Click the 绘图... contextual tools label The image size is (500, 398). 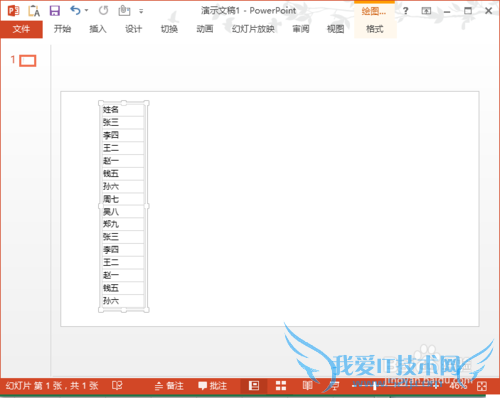point(374,11)
